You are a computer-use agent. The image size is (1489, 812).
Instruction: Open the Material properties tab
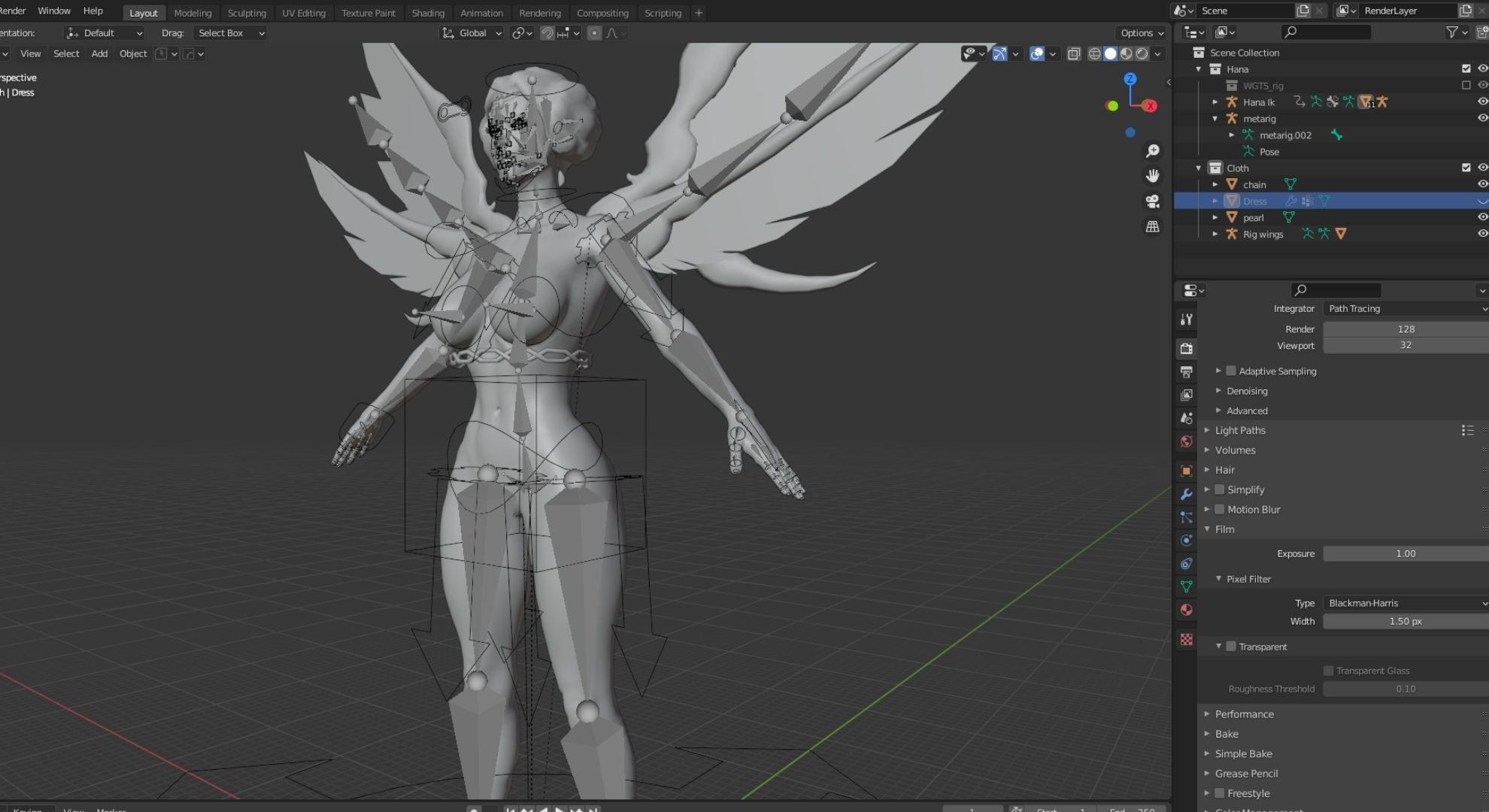coord(1186,610)
